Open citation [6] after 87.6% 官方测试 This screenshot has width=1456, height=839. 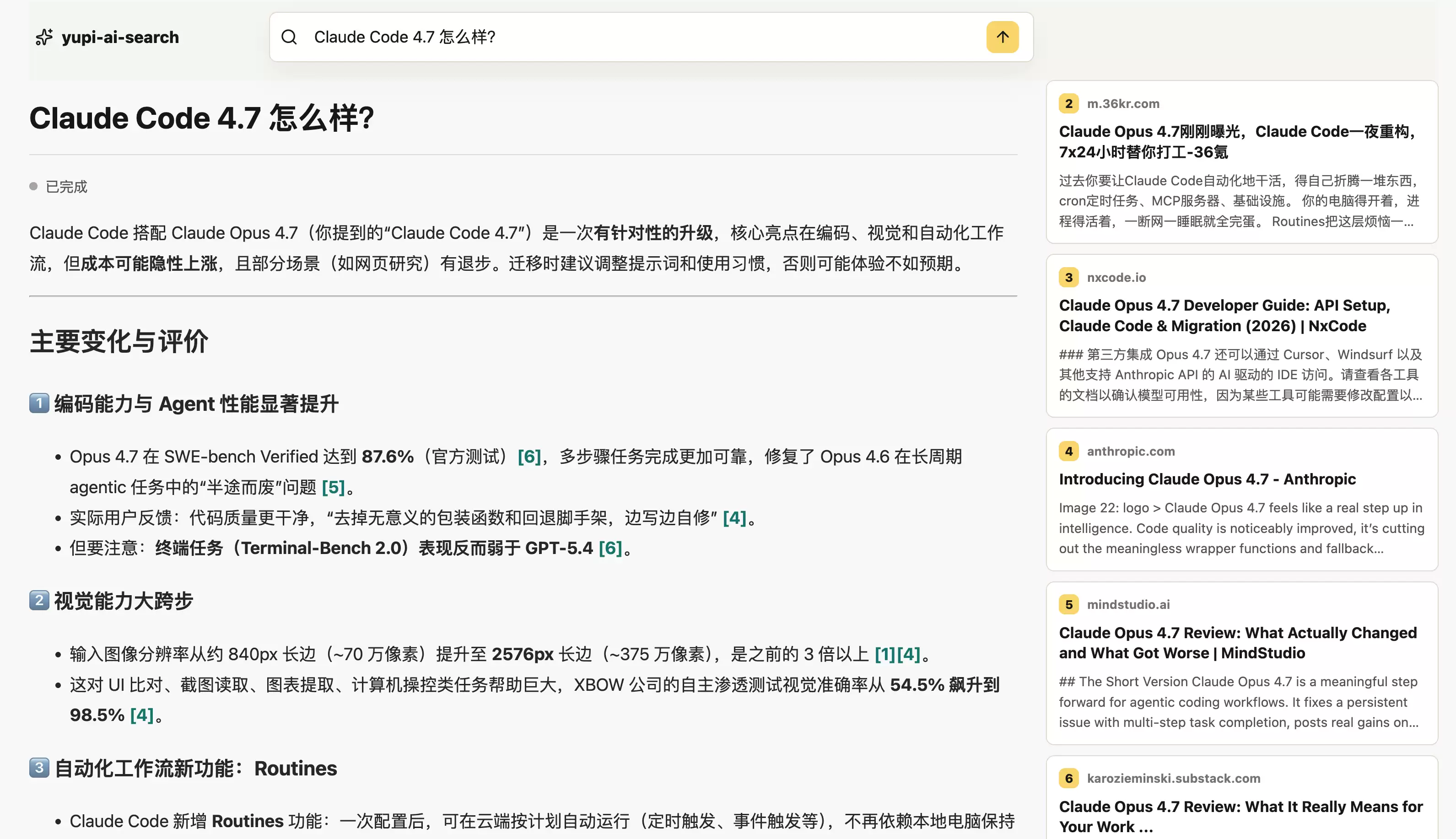pyautogui.click(x=529, y=457)
